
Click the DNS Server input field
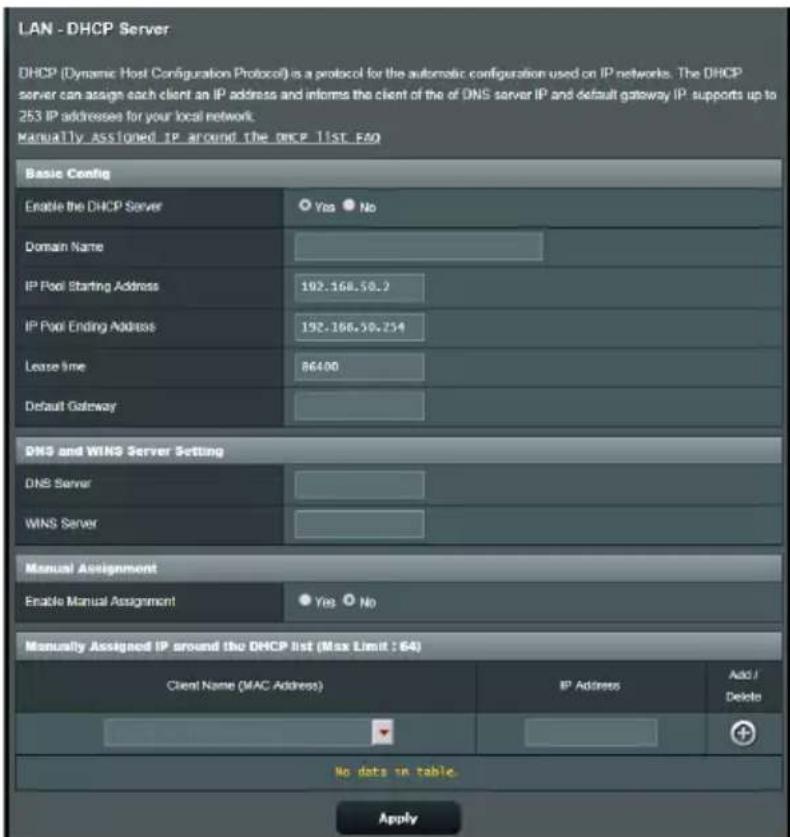pos(359,484)
